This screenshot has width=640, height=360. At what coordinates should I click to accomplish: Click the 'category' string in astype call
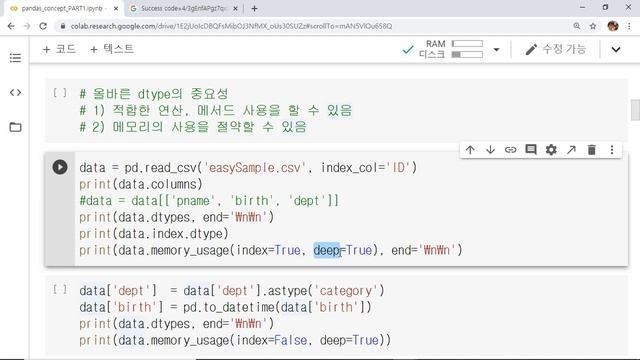[346, 291]
